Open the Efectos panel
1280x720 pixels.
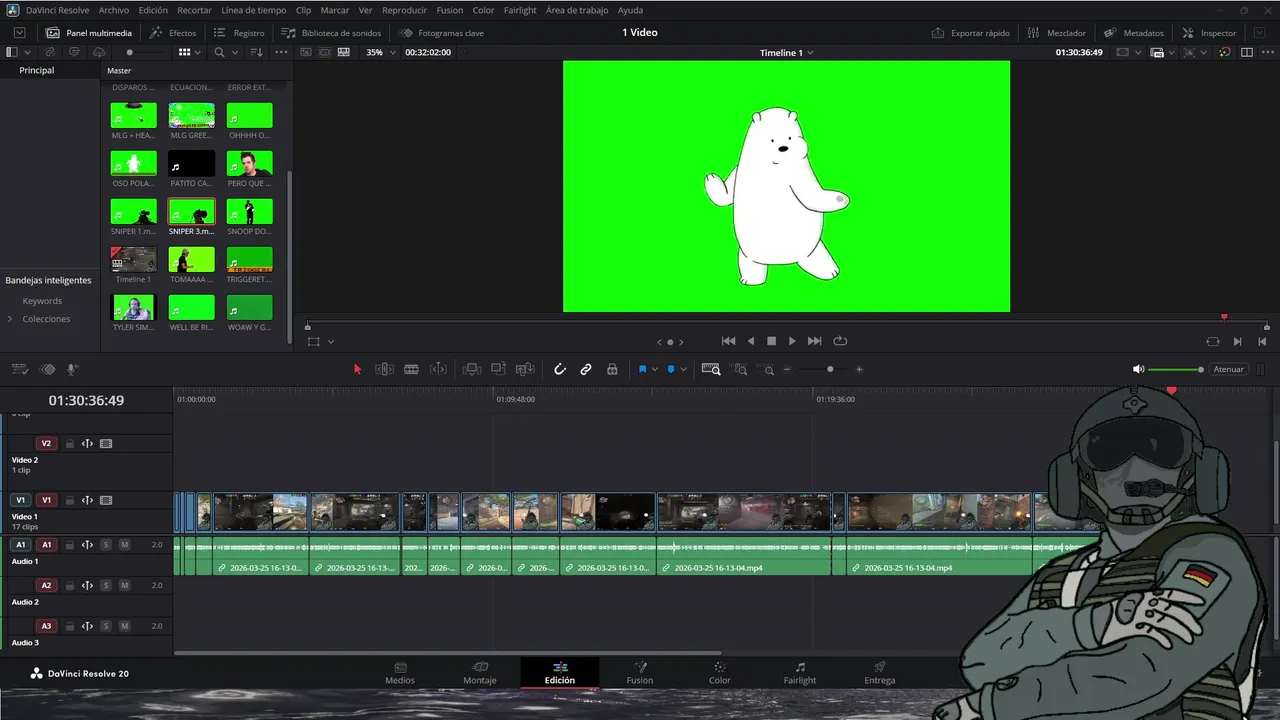coord(172,33)
